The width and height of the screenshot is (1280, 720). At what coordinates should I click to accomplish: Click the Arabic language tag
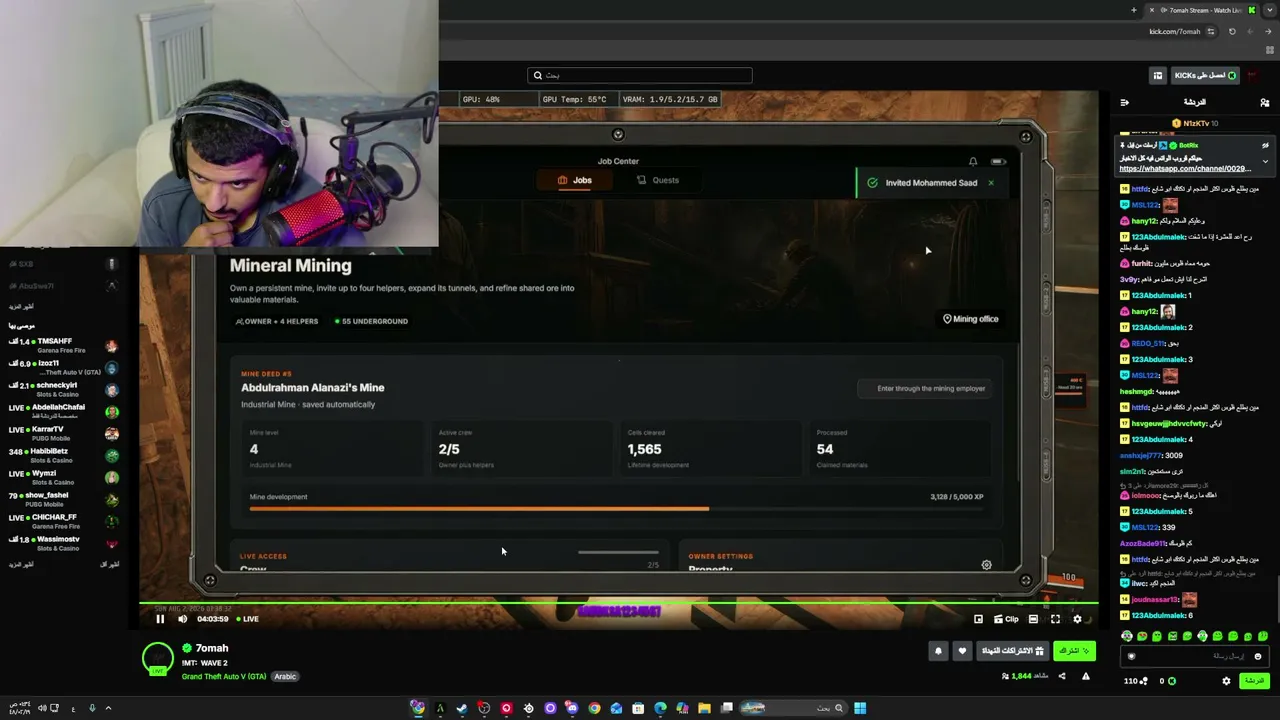(285, 677)
